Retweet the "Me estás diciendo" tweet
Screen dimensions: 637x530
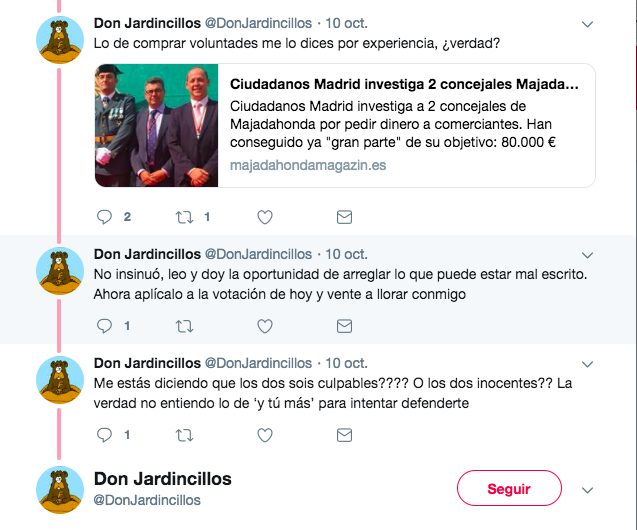click(x=184, y=435)
